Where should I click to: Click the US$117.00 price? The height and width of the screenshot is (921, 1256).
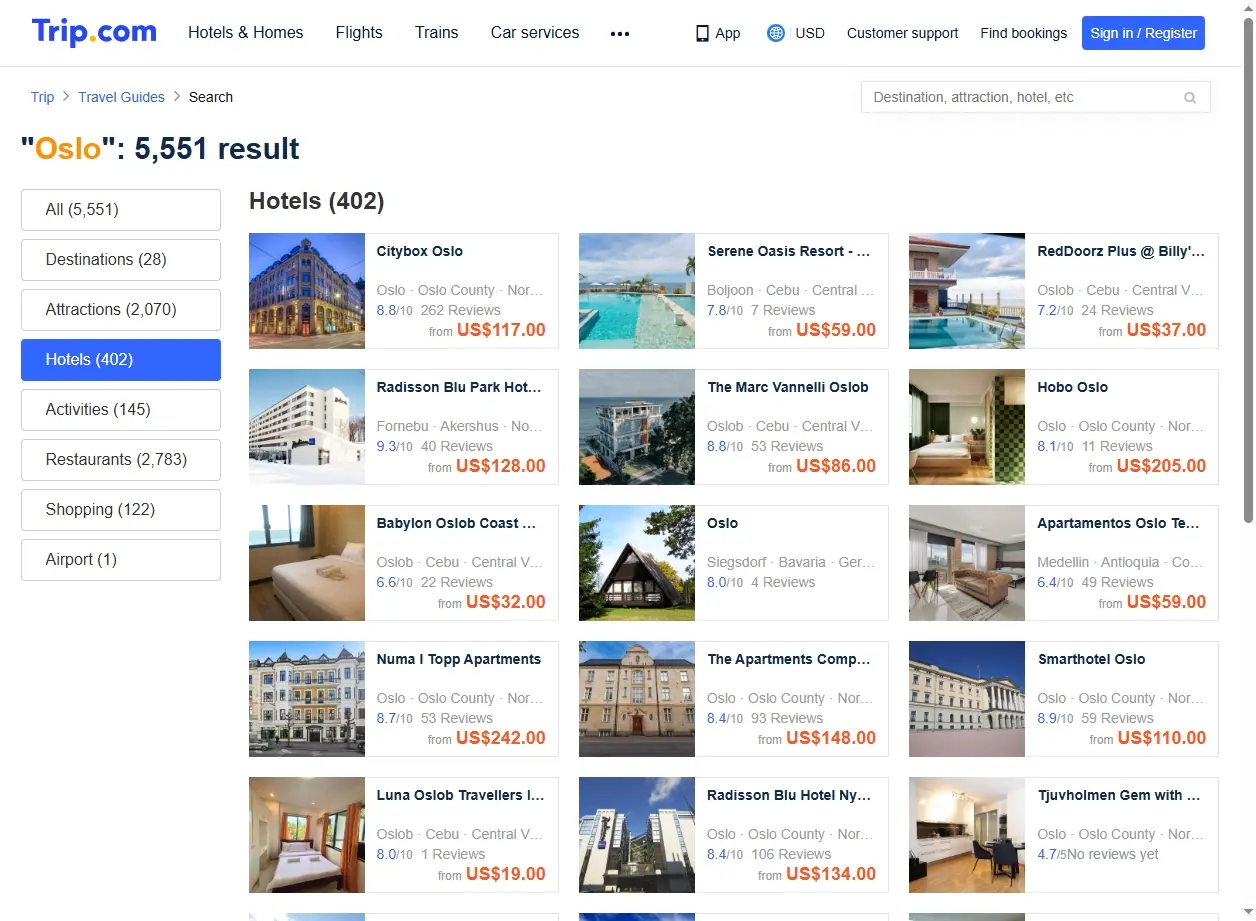click(x=501, y=330)
